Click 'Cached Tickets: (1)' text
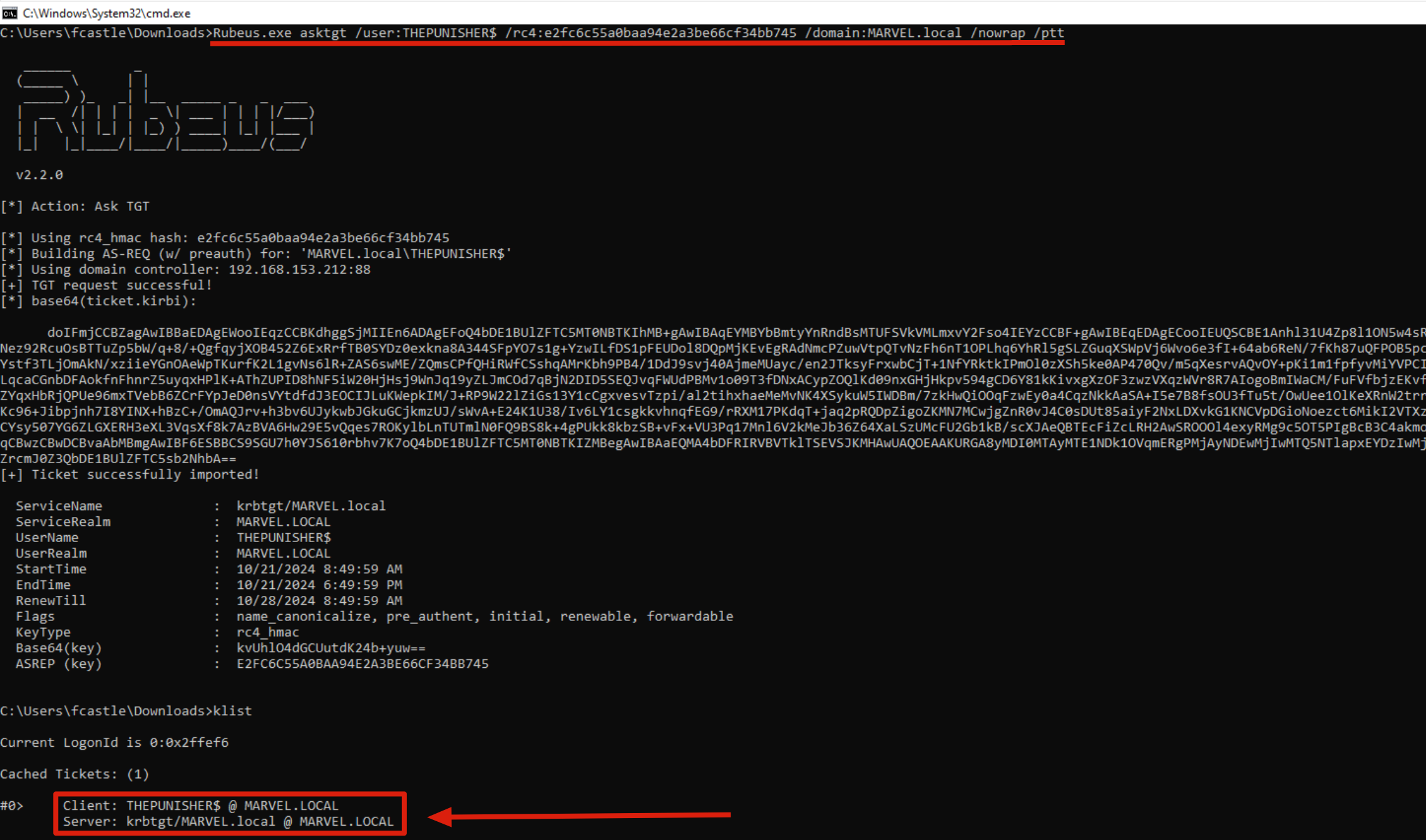This screenshot has height=840, width=1426. point(74,774)
